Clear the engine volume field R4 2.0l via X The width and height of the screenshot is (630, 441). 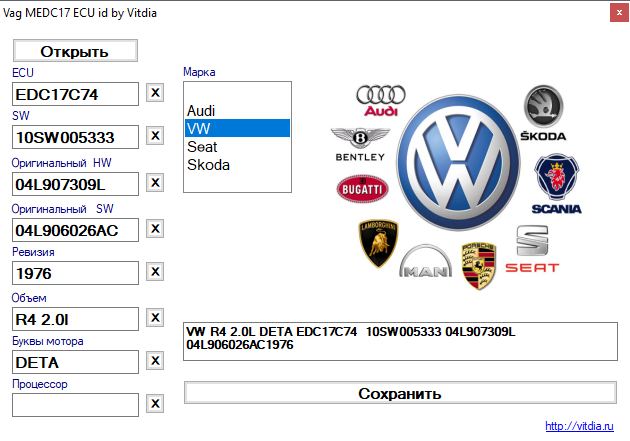[155, 318]
